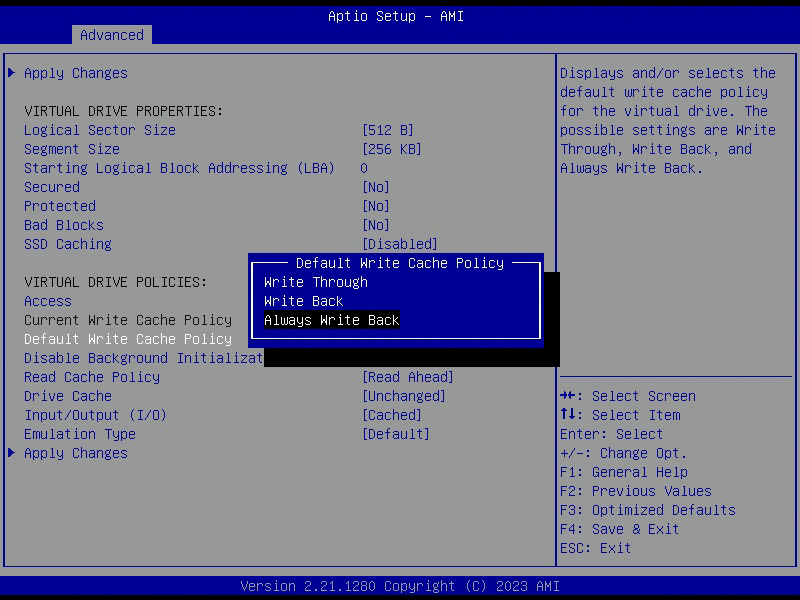Click the F4: Save & Exit hint

point(619,529)
